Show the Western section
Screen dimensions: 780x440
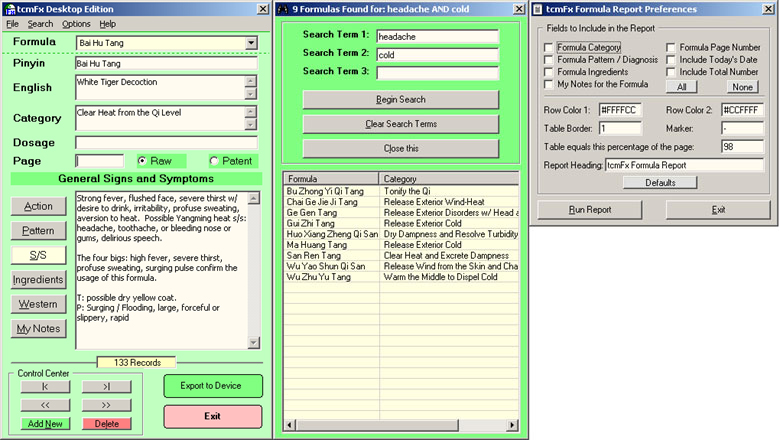[38, 304]
